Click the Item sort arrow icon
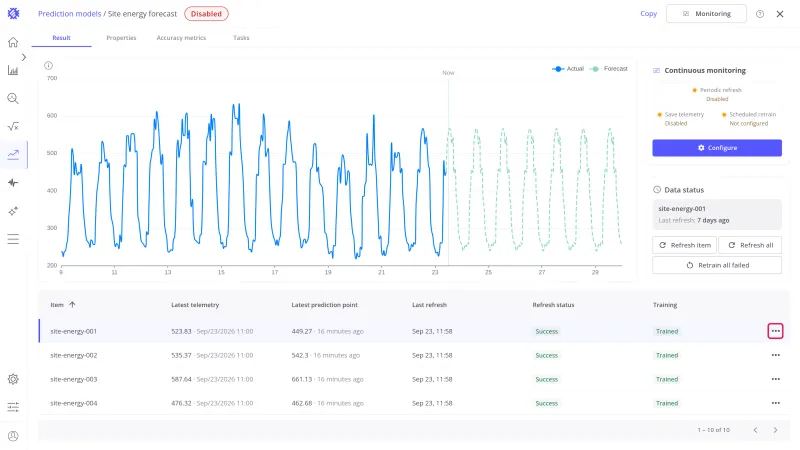Viewport: 800px width, 450px height. point(72,305)
